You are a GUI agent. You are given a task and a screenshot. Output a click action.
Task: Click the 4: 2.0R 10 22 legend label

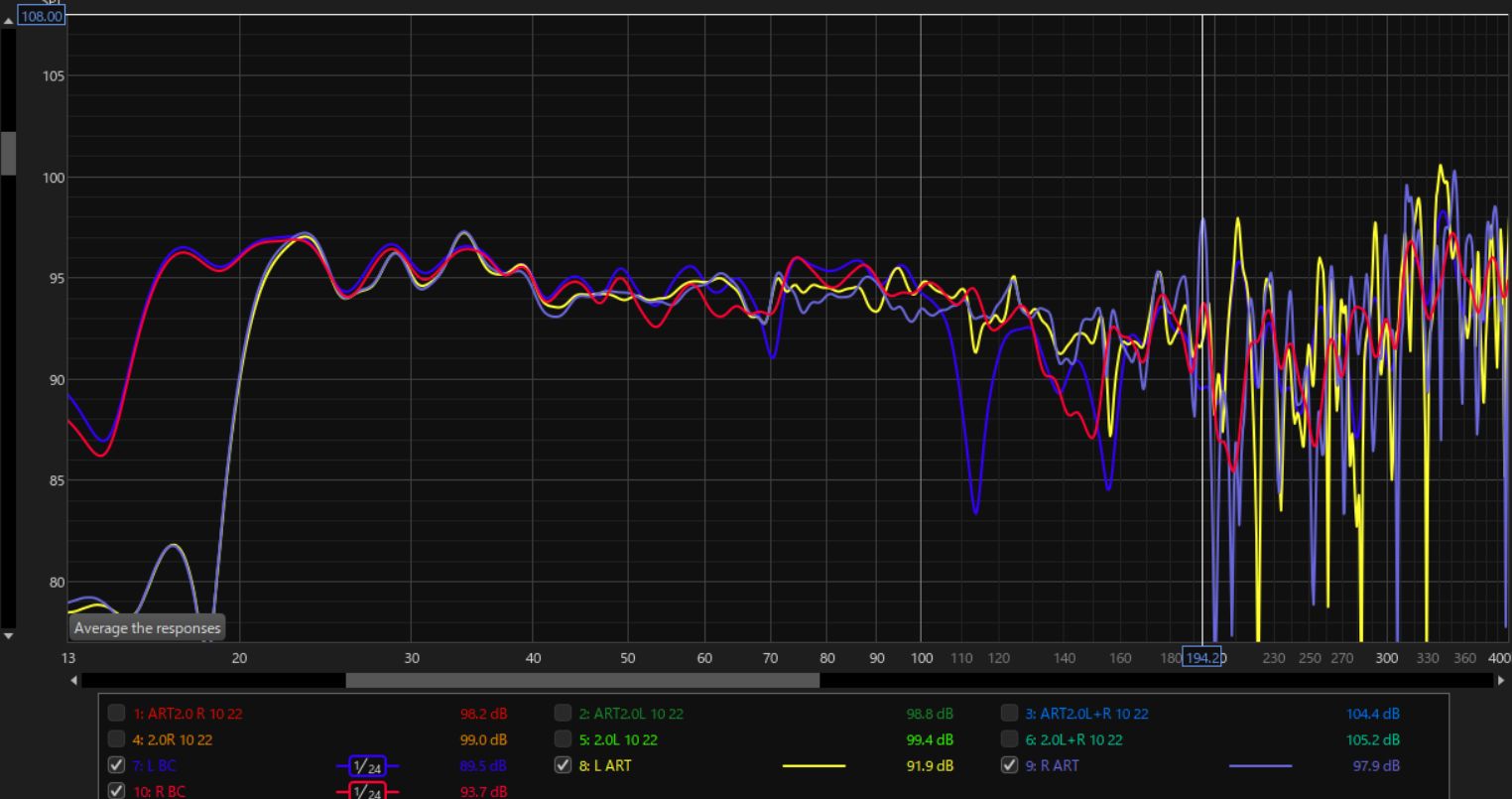click(x=173, y=739)
